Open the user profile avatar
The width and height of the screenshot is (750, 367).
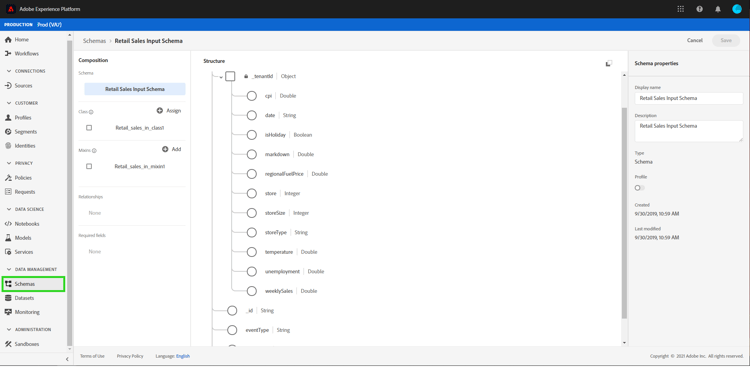click(737, 9)
